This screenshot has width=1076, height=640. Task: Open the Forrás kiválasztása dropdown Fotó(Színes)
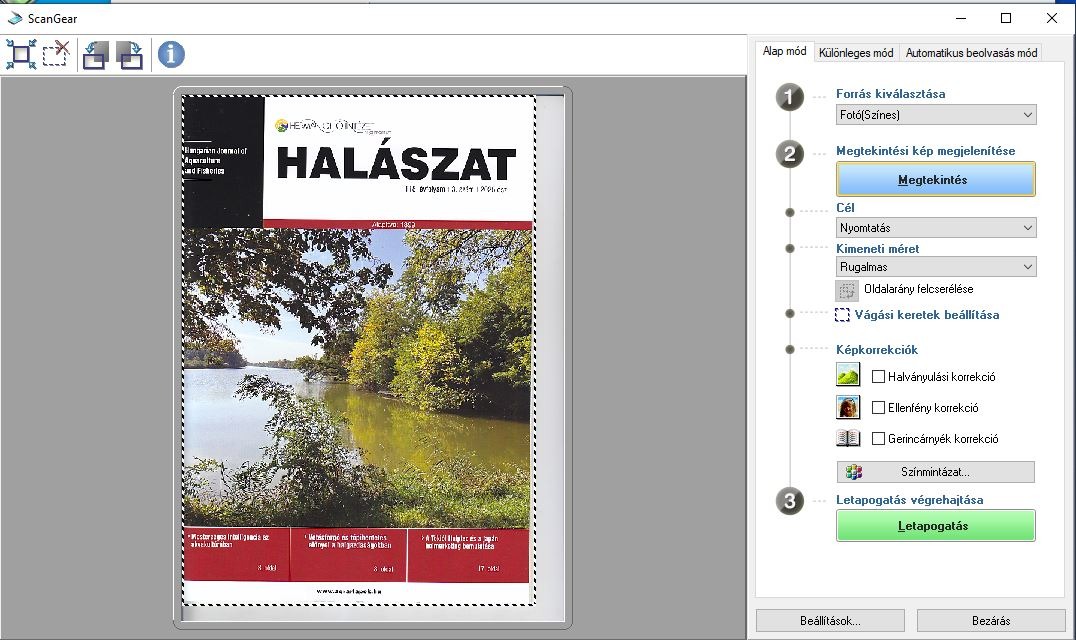click(x=936, y=115)
